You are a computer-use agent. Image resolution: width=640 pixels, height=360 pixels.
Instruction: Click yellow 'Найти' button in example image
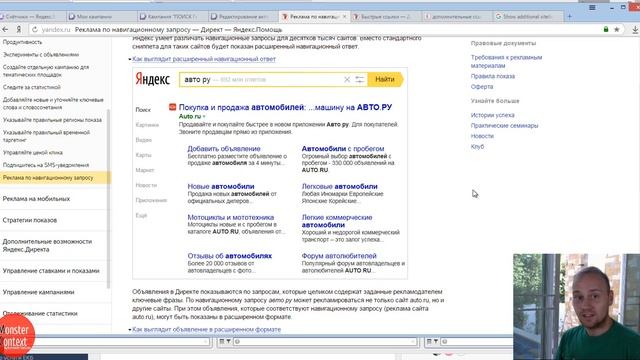point(385,79)
